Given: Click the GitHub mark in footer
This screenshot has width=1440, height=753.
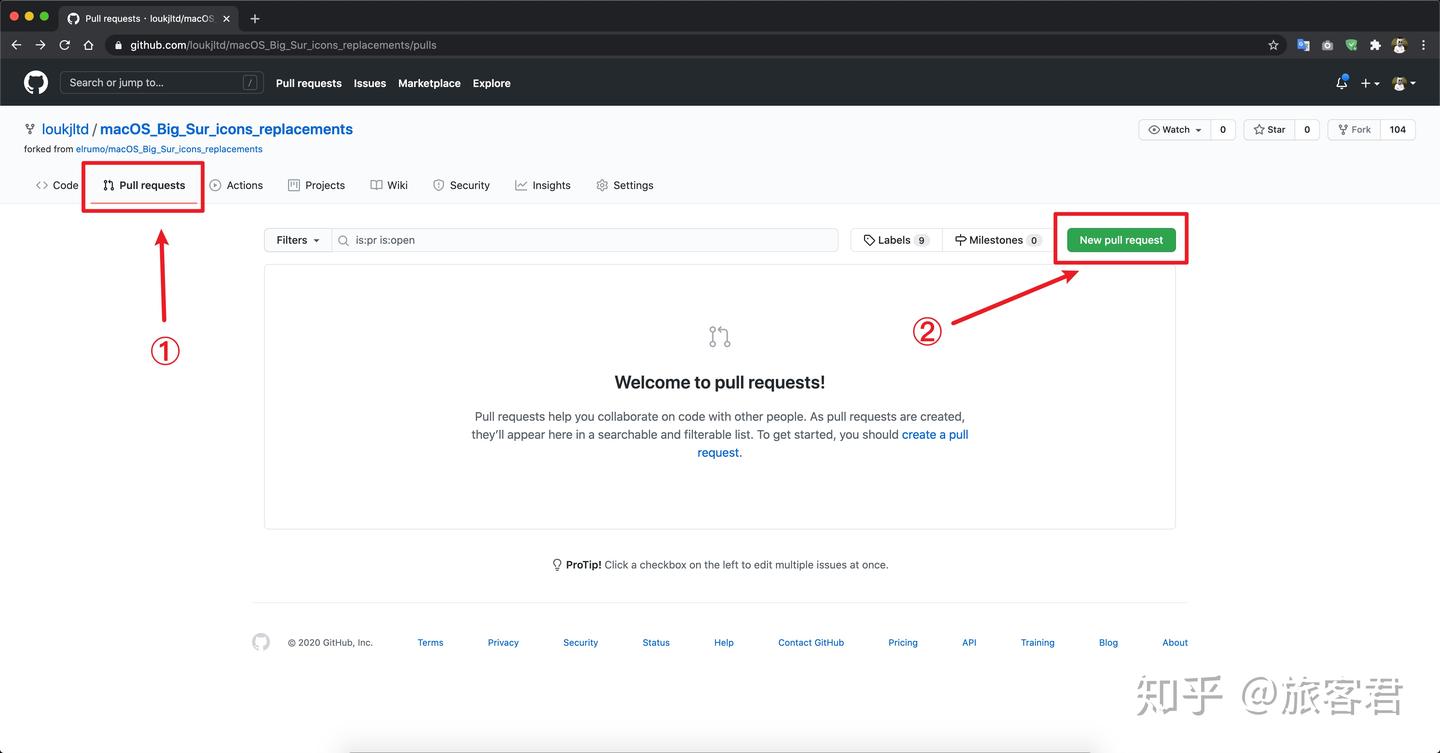Looking at the screenshot, I should point(261,642).
